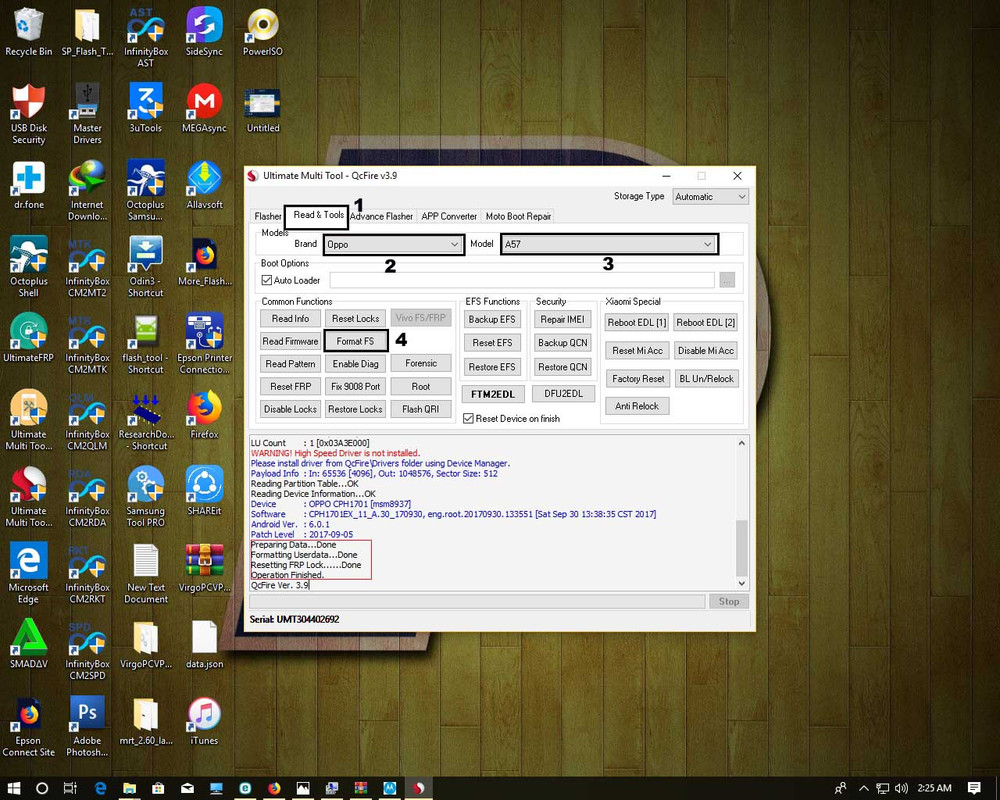
Task: Open dr.fone desktop icon
Action: pyautogui.click(x=29, y=185)
